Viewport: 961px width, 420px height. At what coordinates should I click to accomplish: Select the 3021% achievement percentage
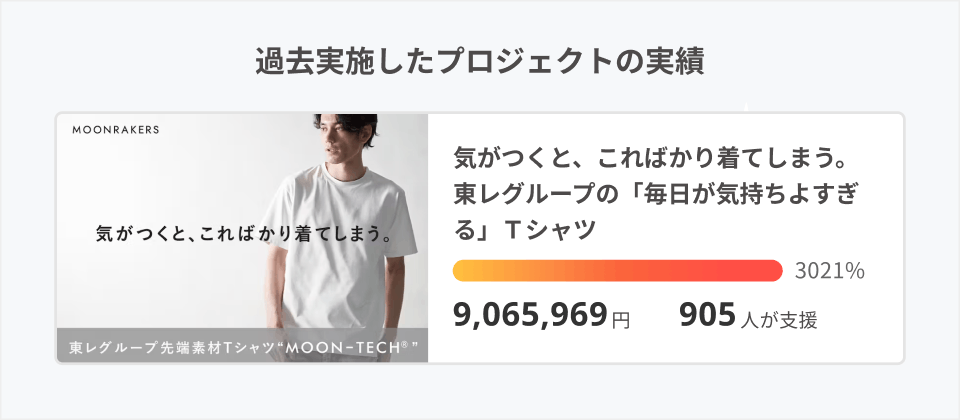click(x=829, y=271)
